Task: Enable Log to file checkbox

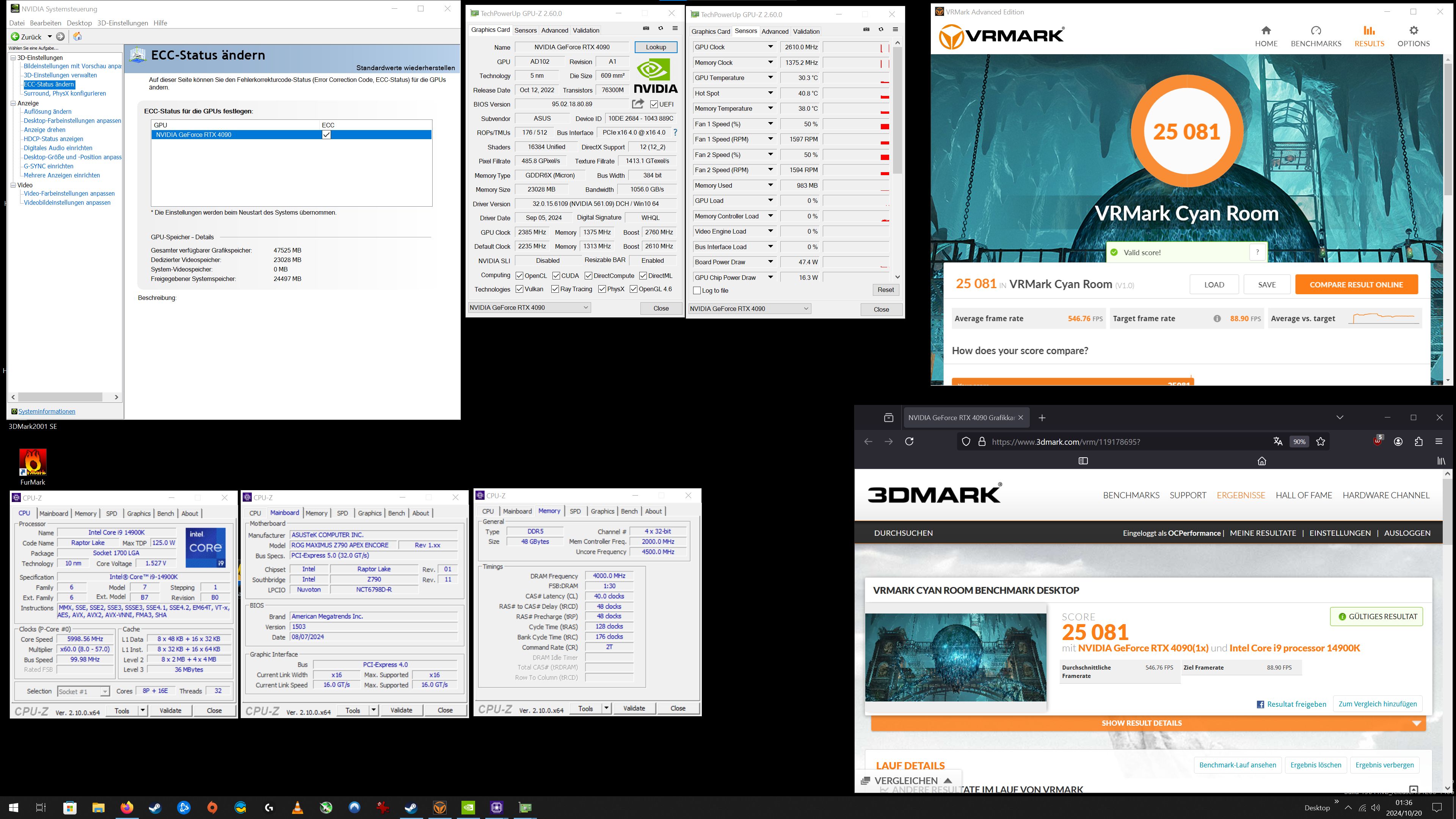Action: pyautogui.click(x=697, y=290)
